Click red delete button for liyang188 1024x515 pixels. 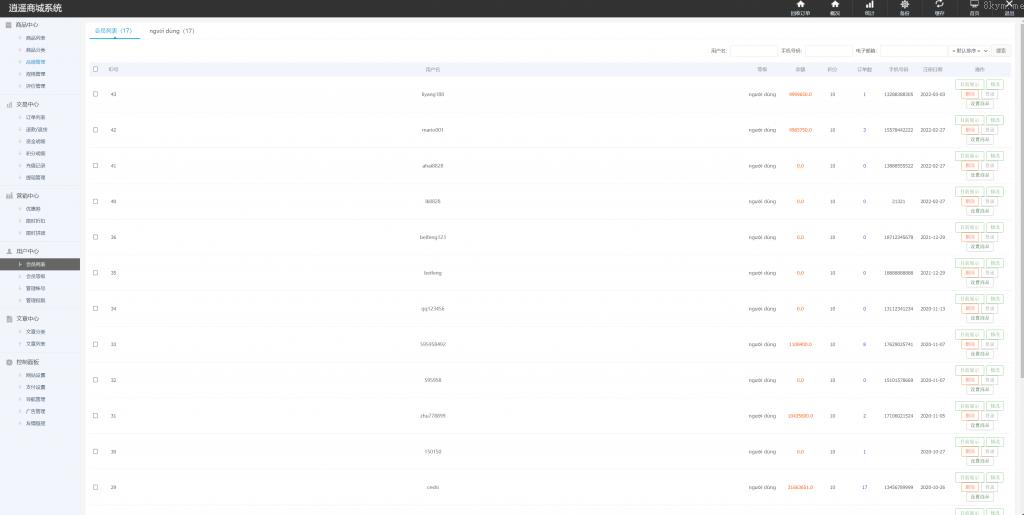point(970,94)
